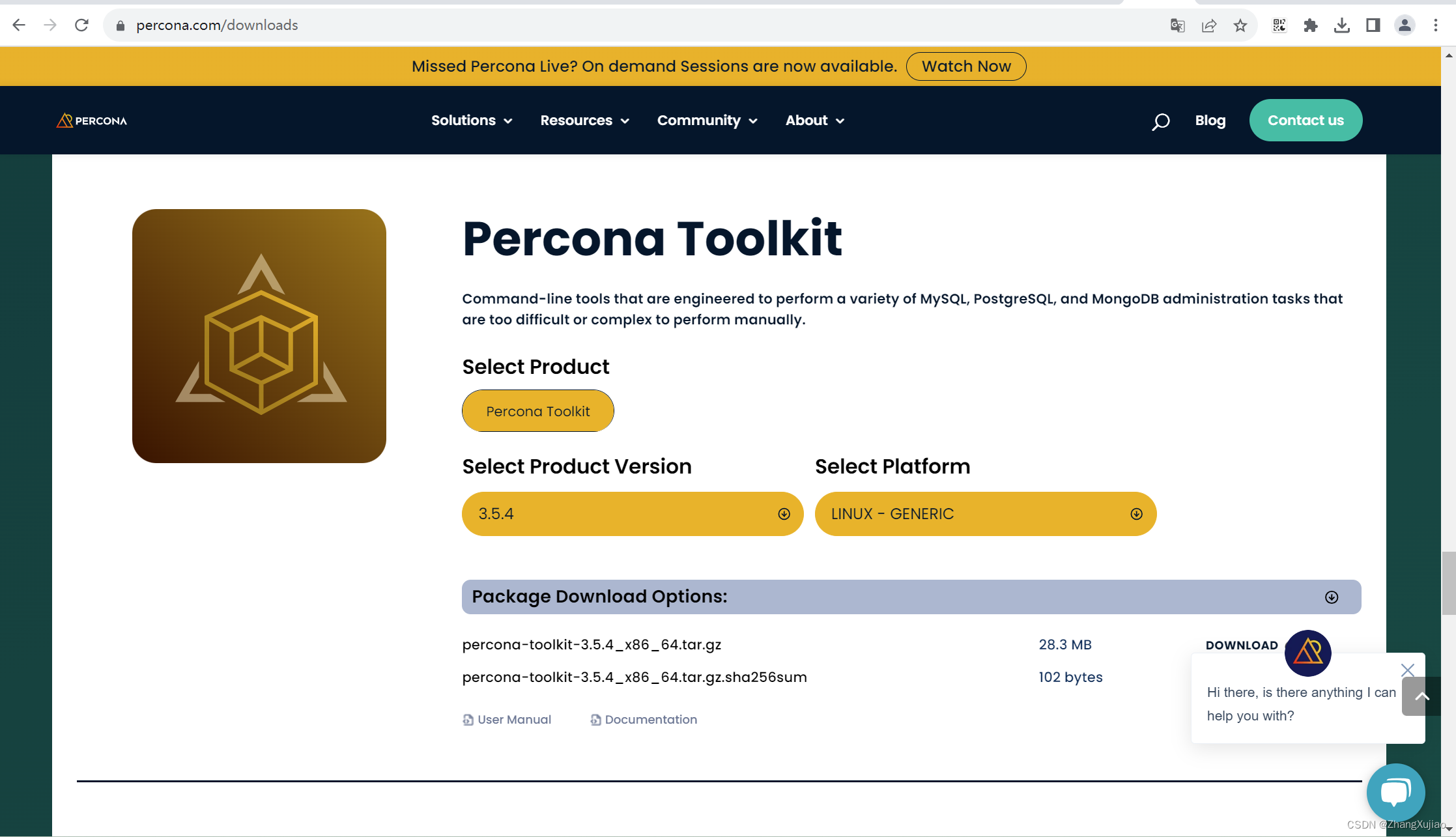
Task: Click the site padlock icon
Action: pos(120,25)
